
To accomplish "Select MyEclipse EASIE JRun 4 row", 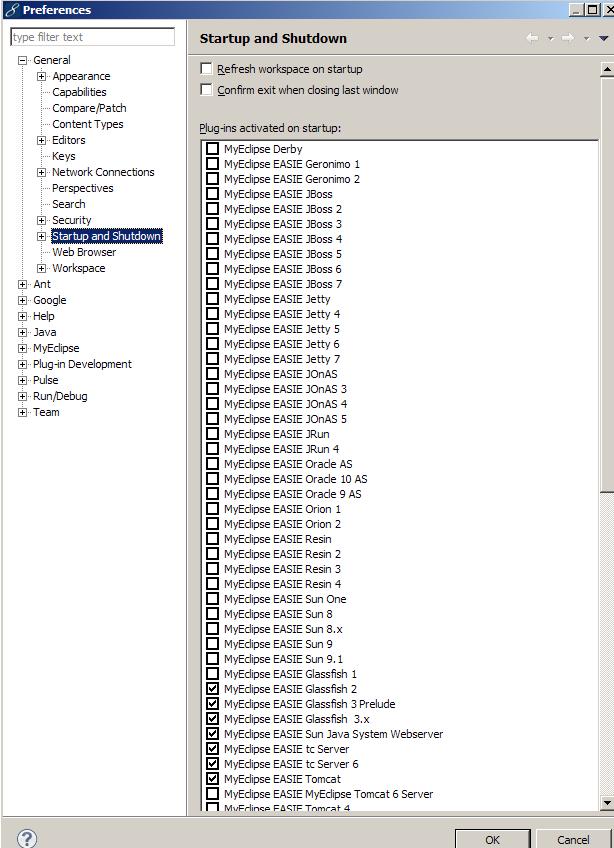I will click(281, 449).
